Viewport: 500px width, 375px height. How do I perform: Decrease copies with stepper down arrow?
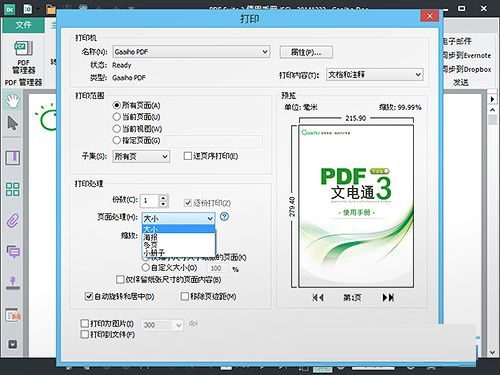(163, 204)
